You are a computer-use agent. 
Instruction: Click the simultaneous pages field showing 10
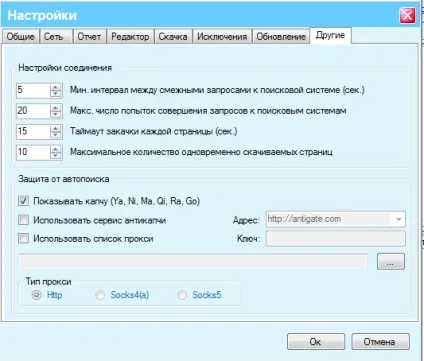tap(33, 152)
